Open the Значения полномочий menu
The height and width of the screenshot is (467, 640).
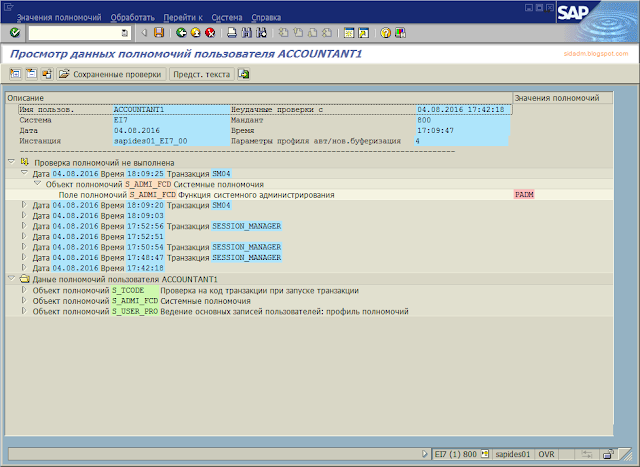click(59, 18)
